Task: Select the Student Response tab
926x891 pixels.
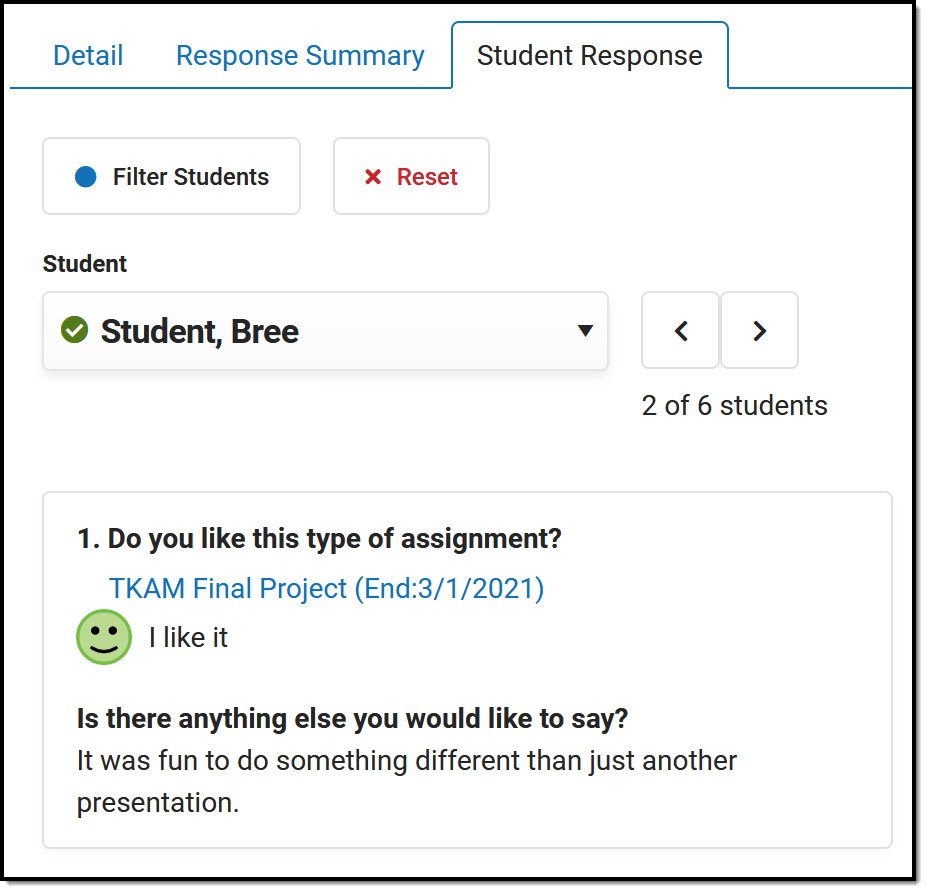Action: coord(589,56)
